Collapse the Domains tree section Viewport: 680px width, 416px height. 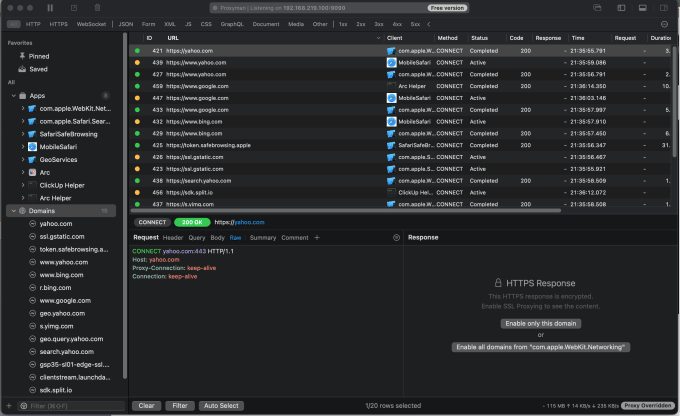click(x=13, y=211)
